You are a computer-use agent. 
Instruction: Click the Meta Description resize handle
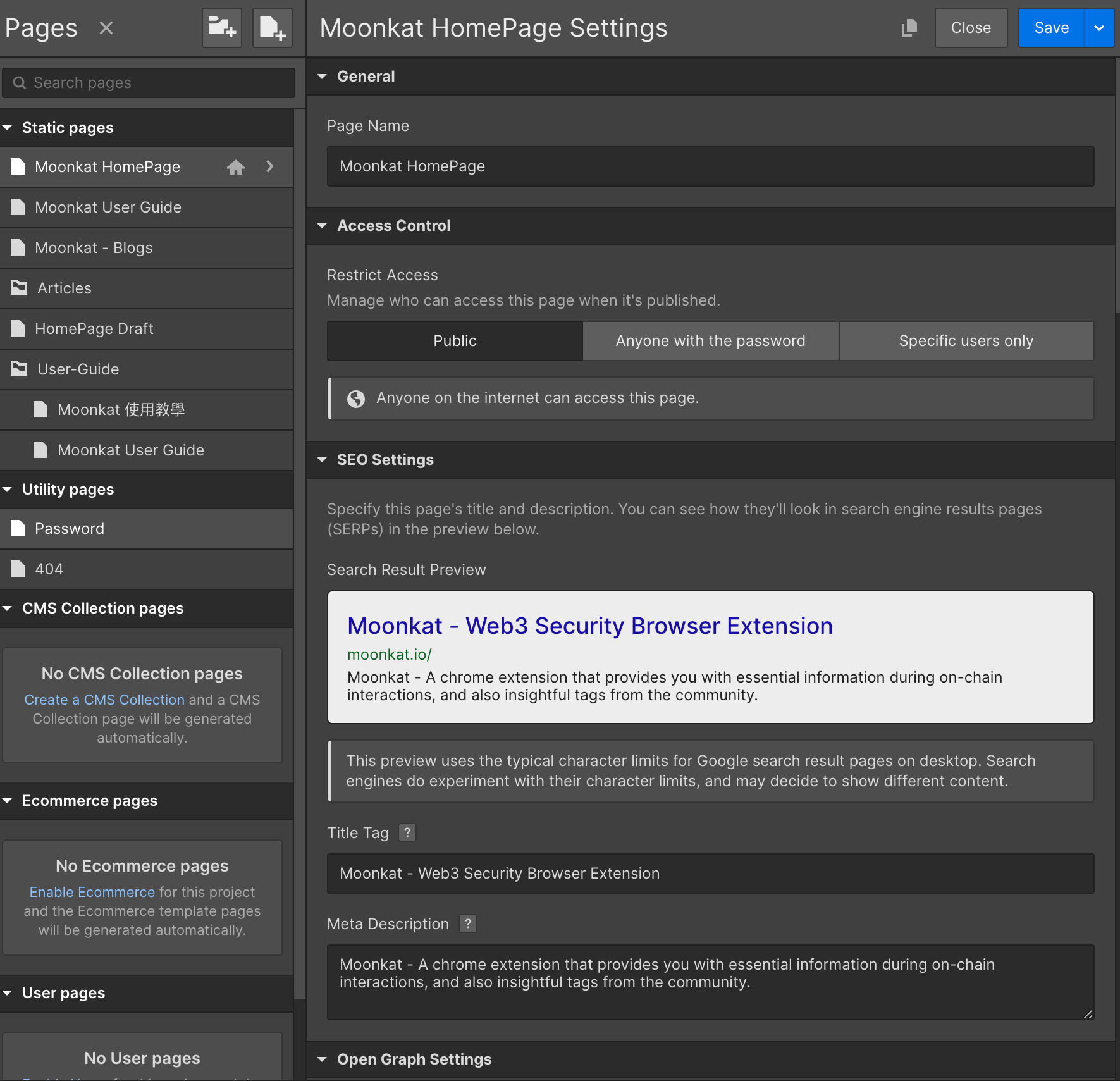coord(1088,1014)
